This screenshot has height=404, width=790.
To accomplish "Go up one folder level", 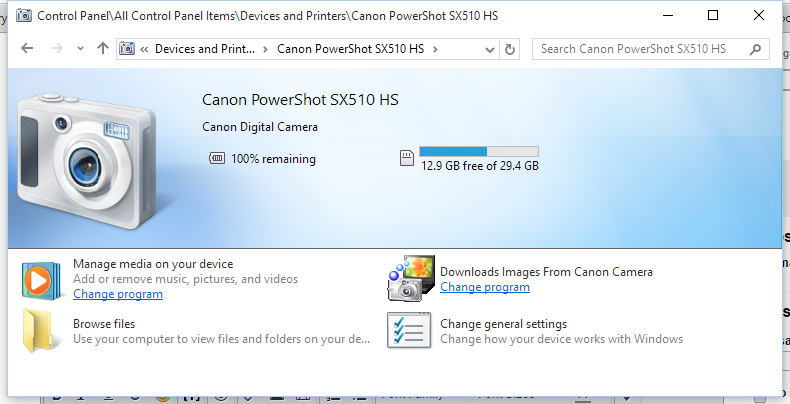I will tap(103, 48).
